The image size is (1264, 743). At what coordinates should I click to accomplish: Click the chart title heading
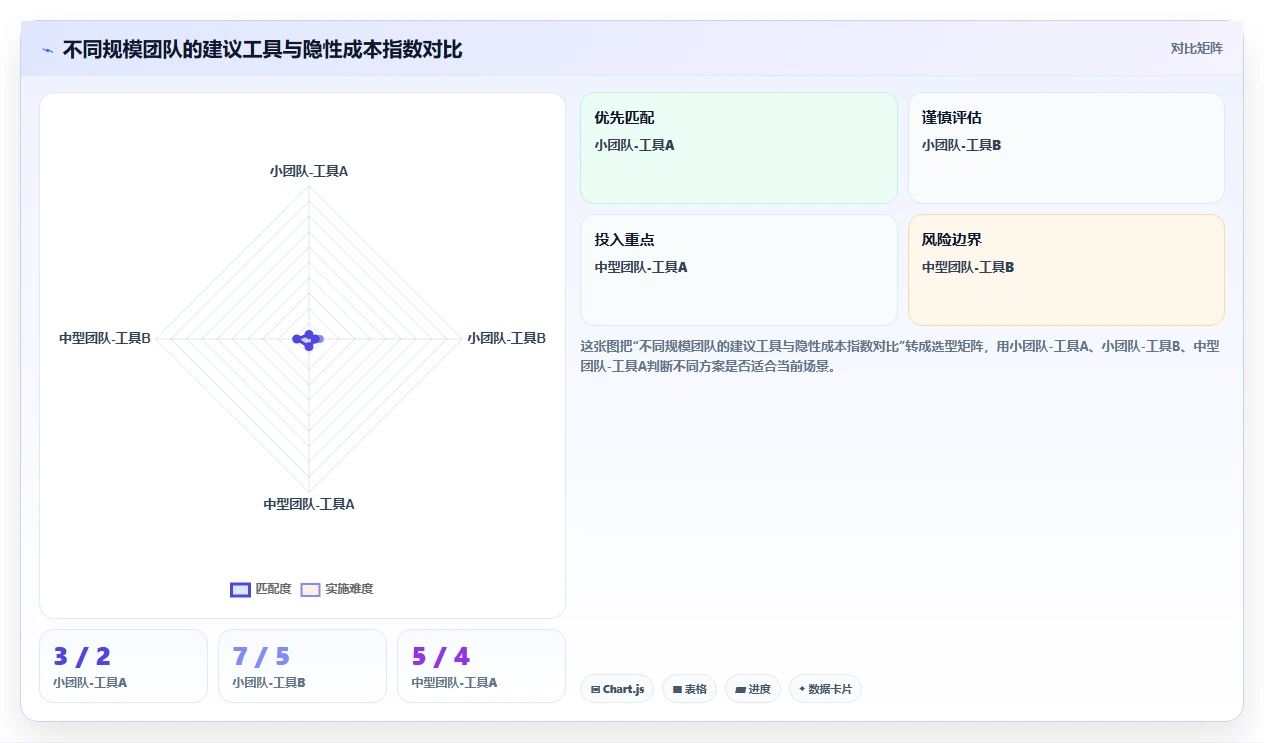tap(262, 49)
